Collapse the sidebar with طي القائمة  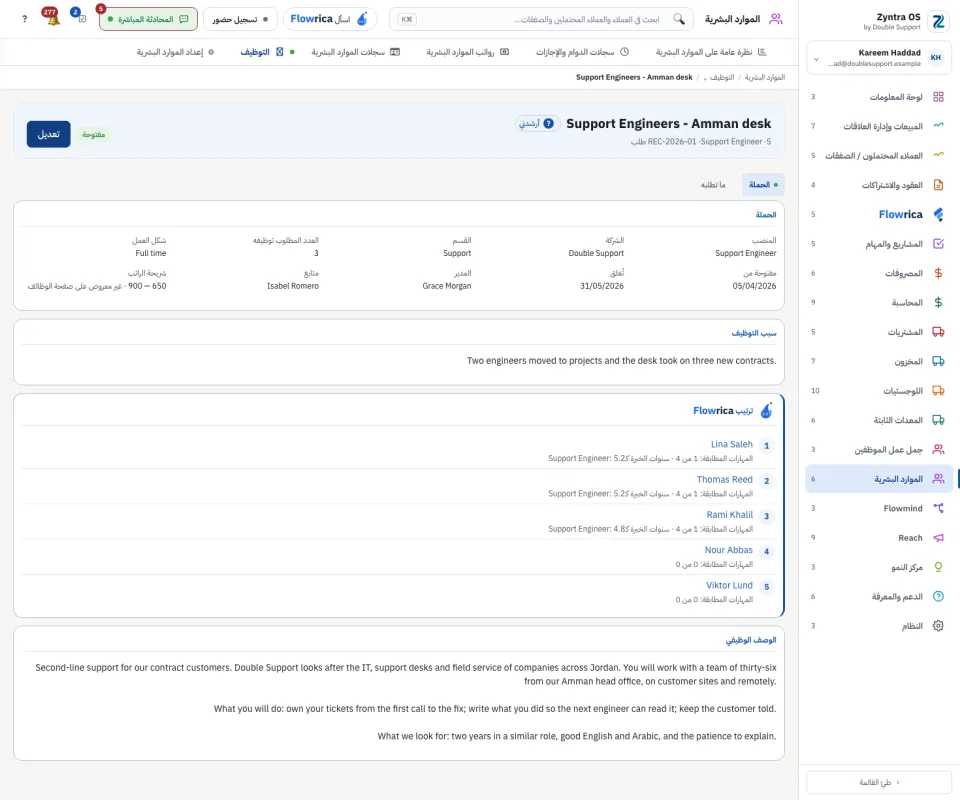coord(879,782)
